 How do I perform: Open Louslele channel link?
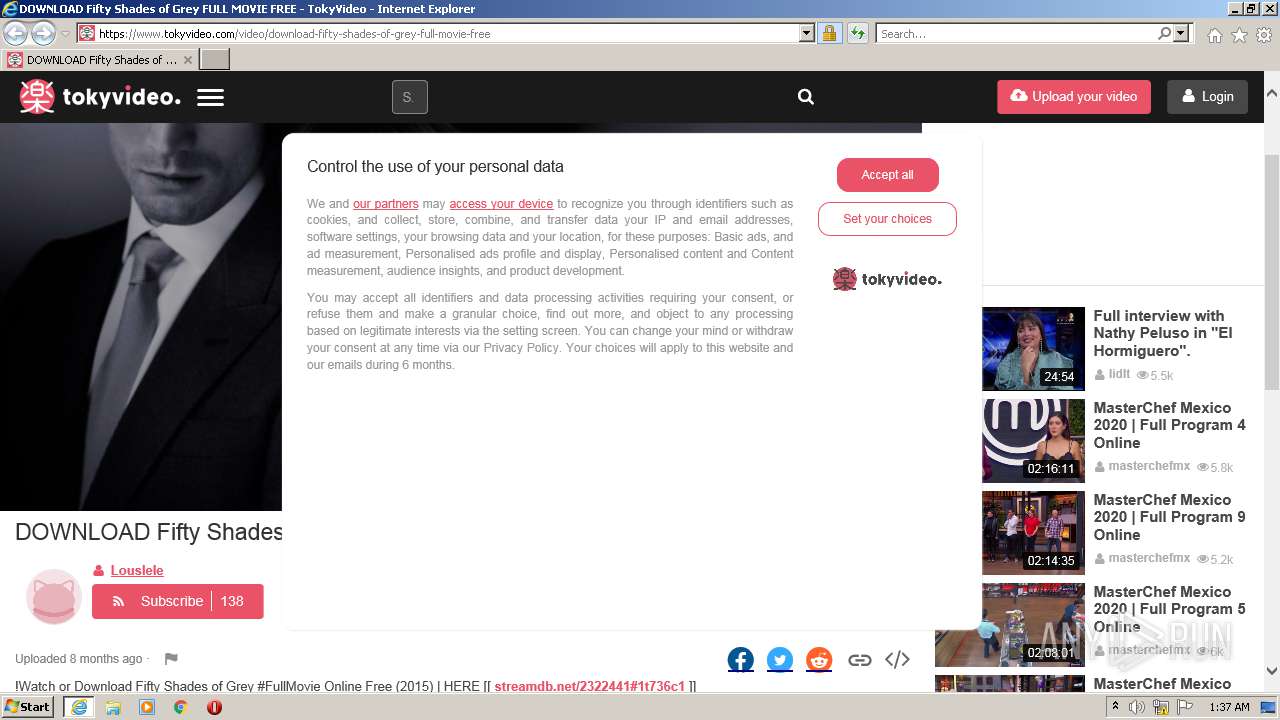[x=137, y=570]
